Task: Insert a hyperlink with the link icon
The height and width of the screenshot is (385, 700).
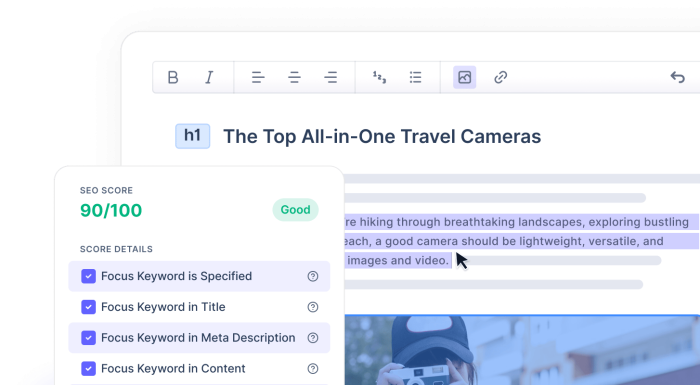Action: [x=501, y=77]
